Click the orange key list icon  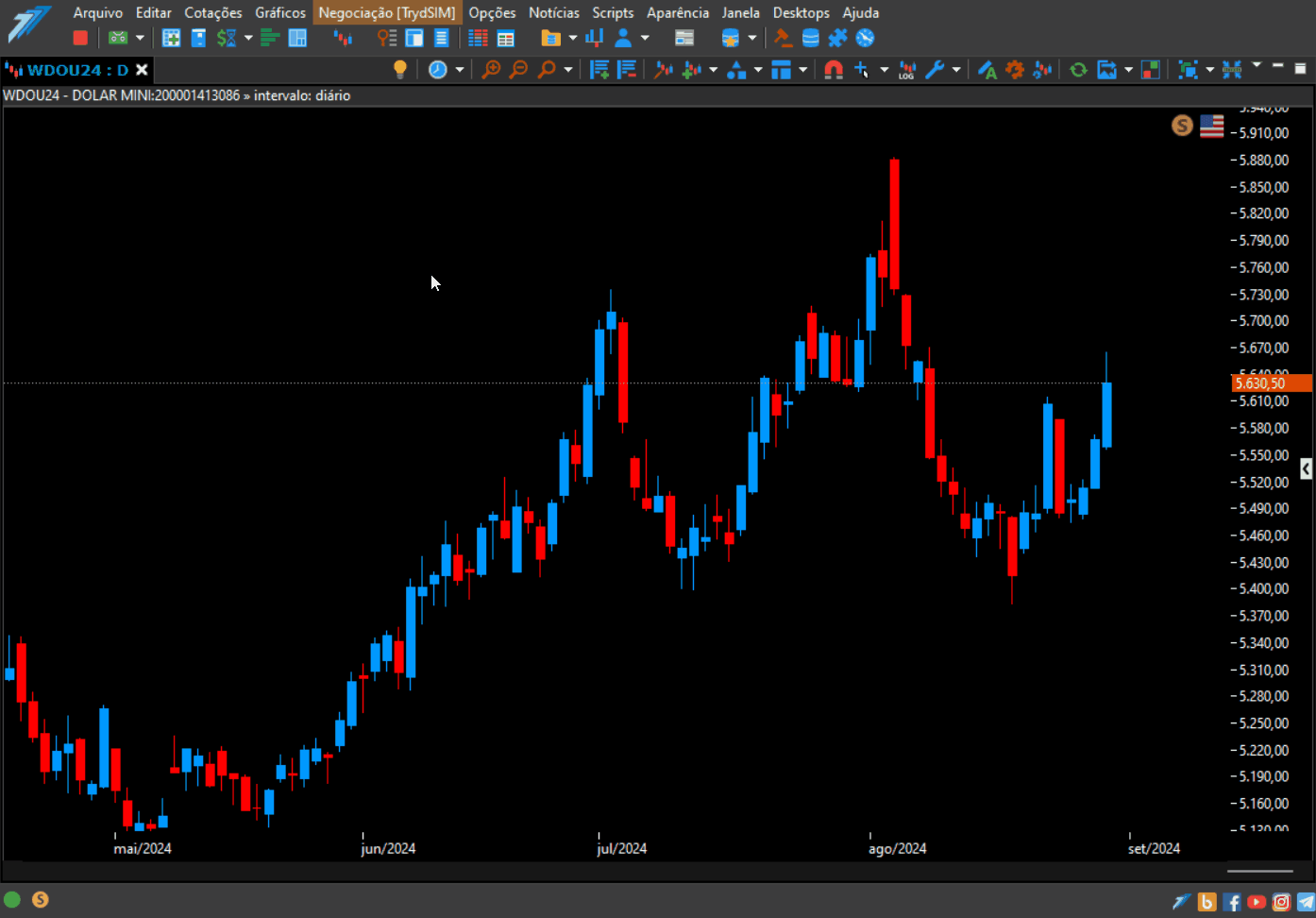click(387, 38)
